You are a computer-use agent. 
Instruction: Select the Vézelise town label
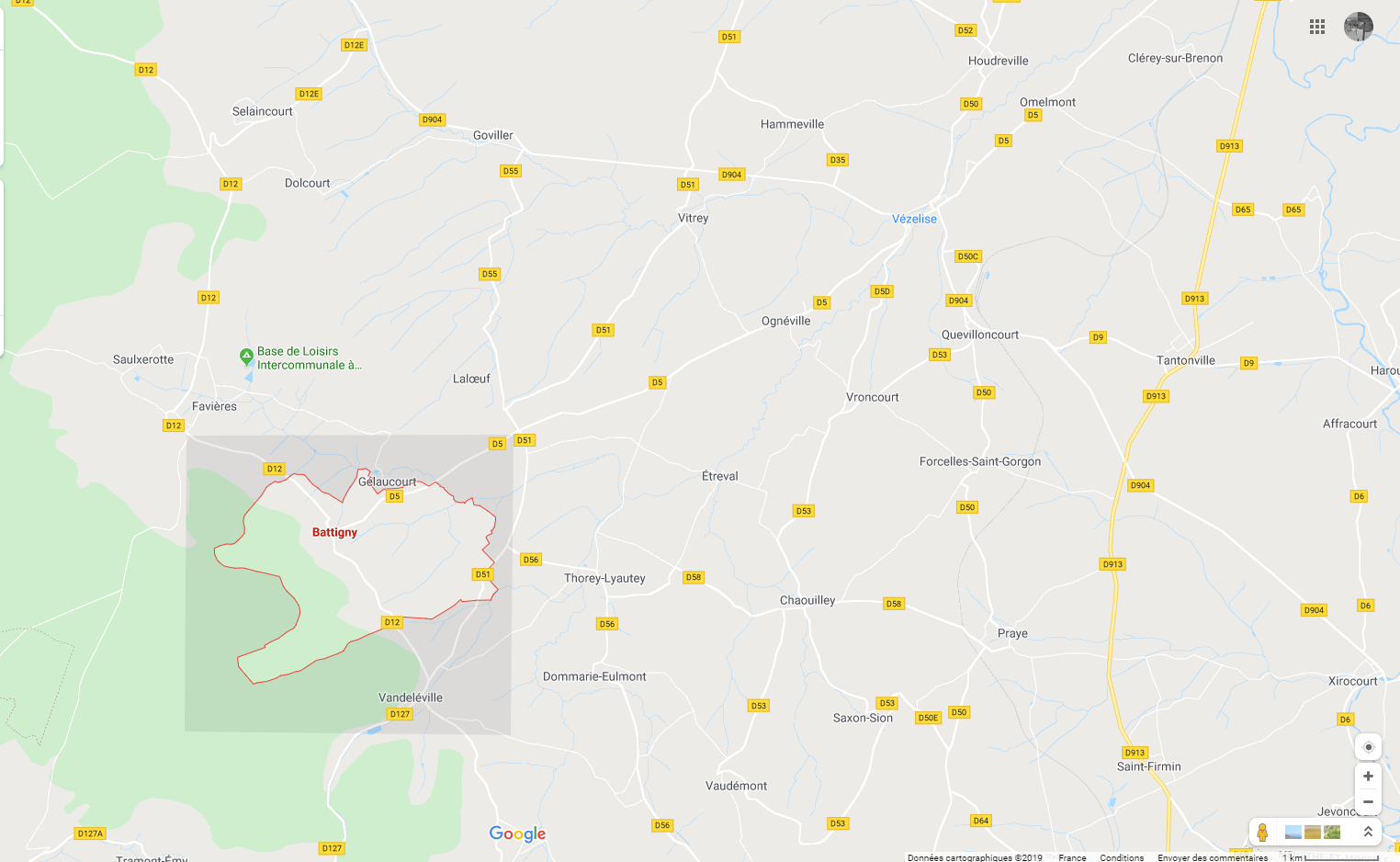(x=914, y=219)
